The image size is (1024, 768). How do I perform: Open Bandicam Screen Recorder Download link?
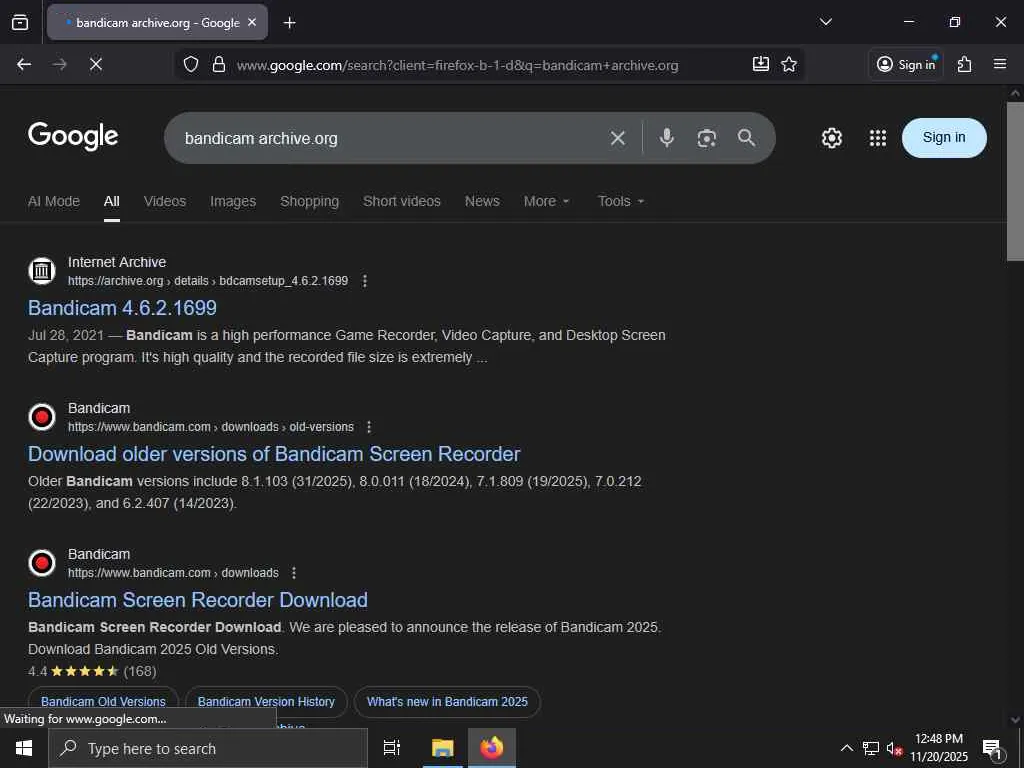198,600
